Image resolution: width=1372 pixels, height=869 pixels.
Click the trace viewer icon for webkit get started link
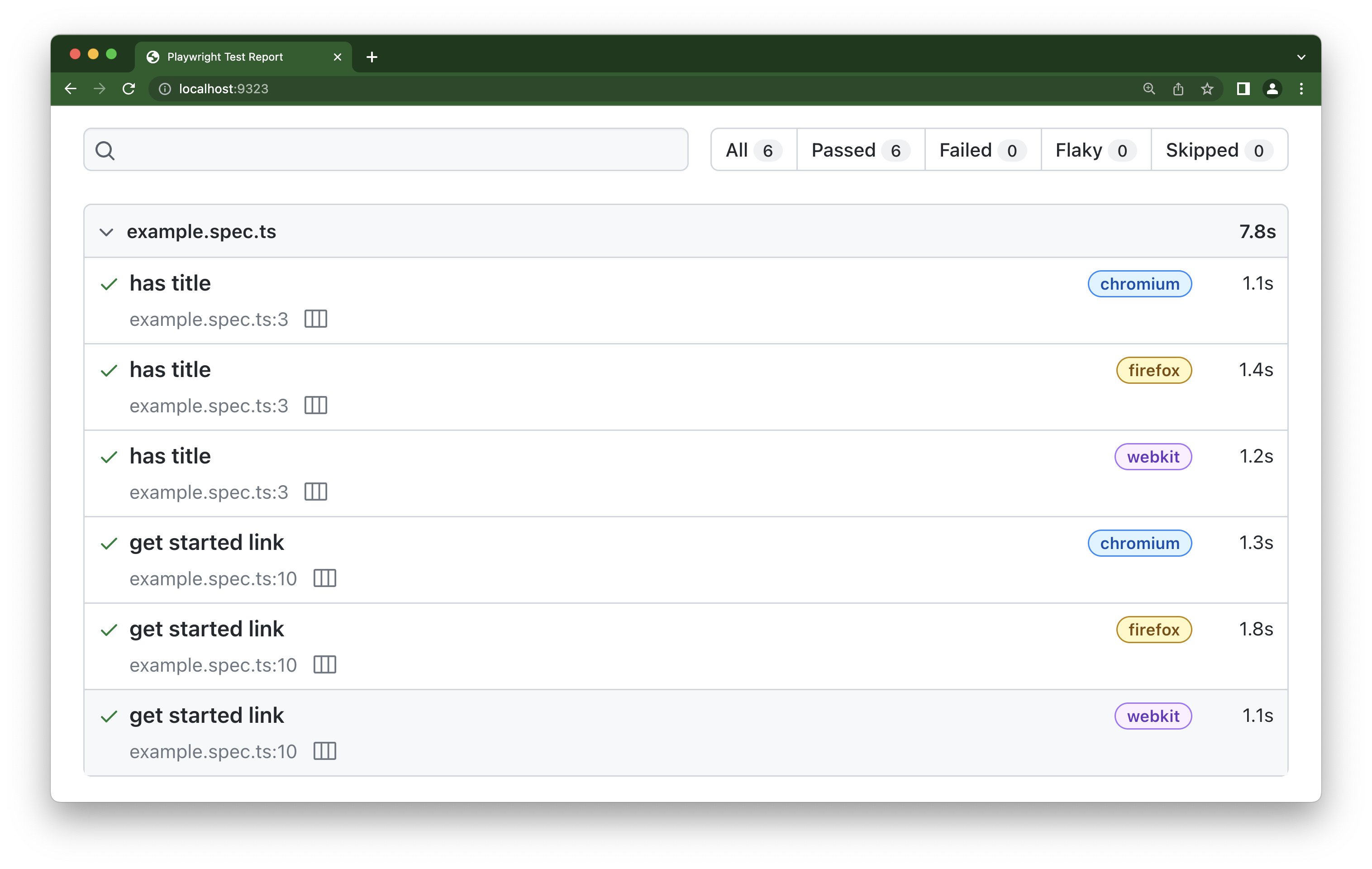tap(325, 751)
